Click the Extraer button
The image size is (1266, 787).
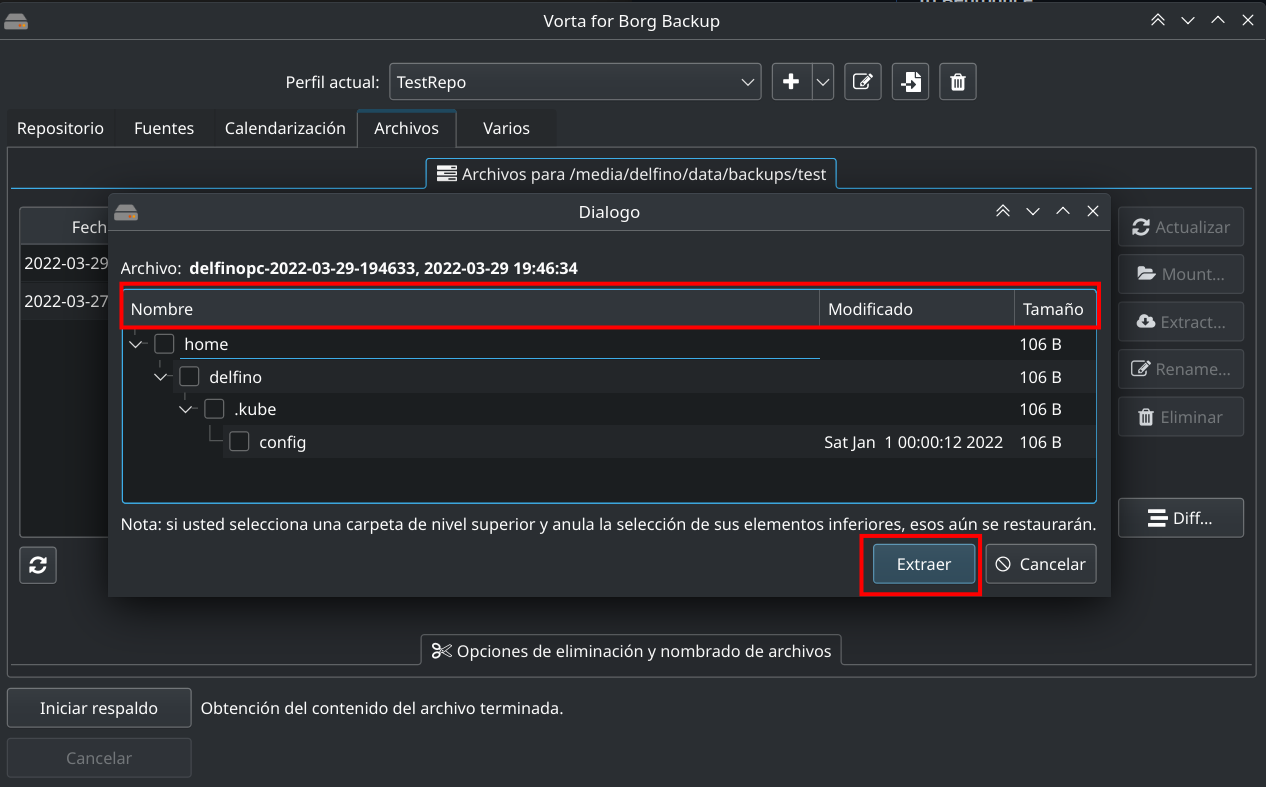click(x=924, y=564)
